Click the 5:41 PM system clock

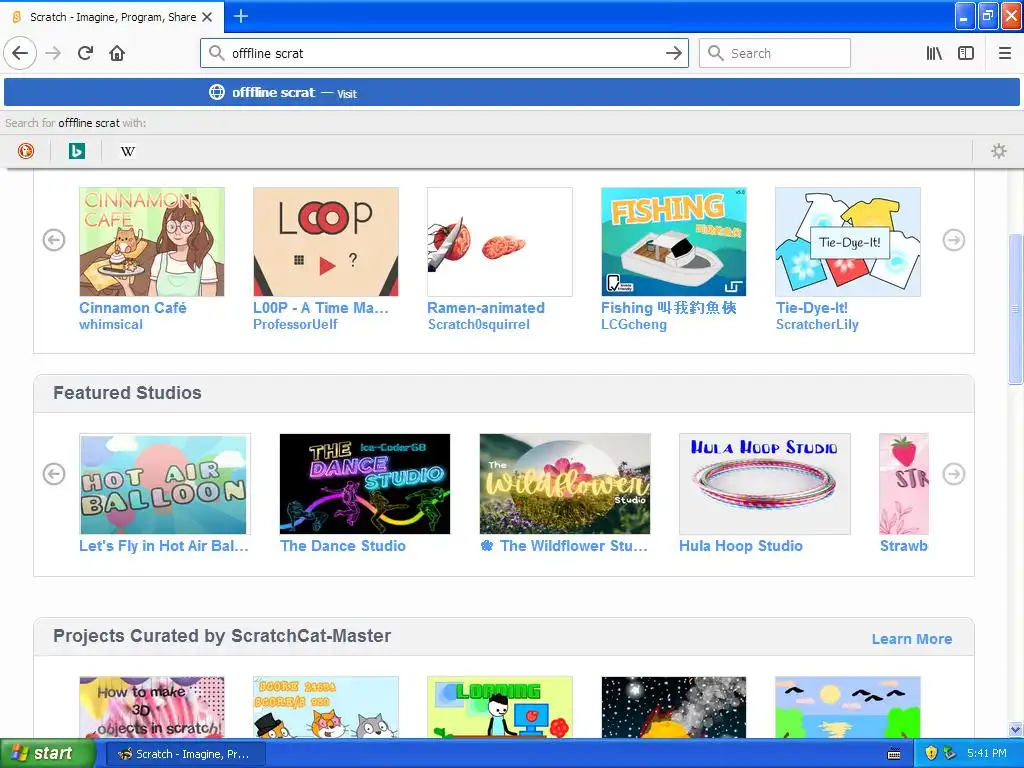(987, 754)
